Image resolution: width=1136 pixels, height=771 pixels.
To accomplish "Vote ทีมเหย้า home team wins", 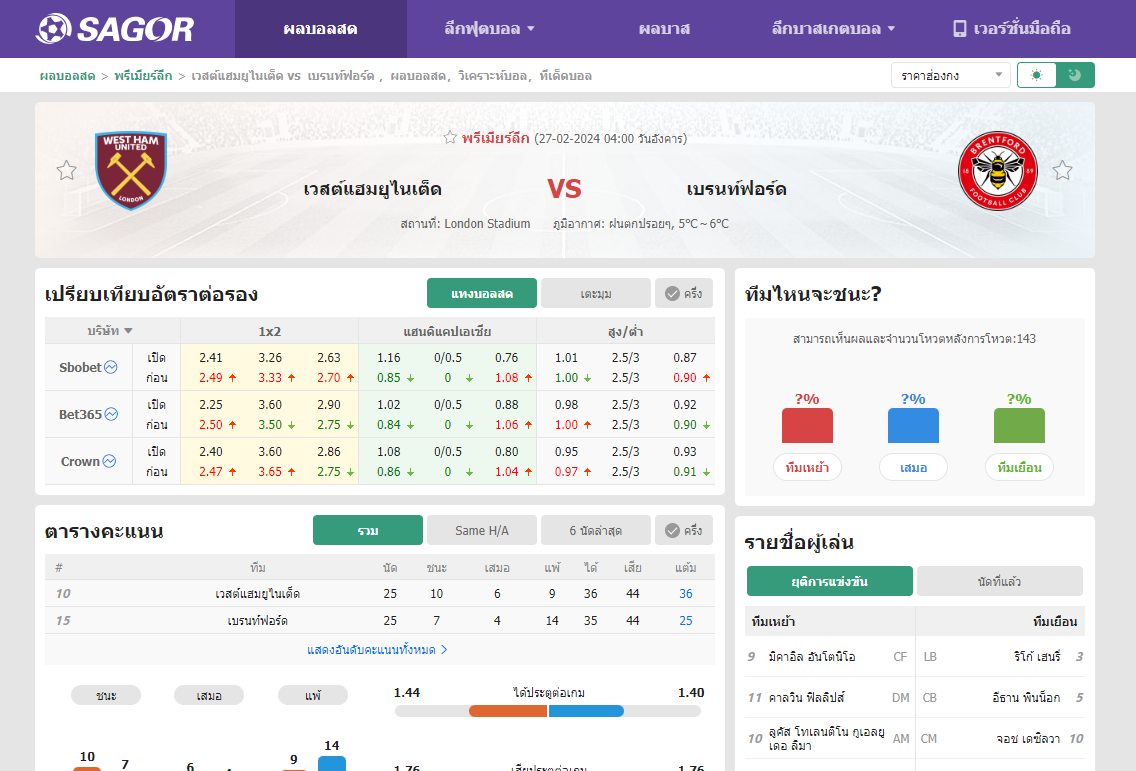I will click(x=807, y=467).
